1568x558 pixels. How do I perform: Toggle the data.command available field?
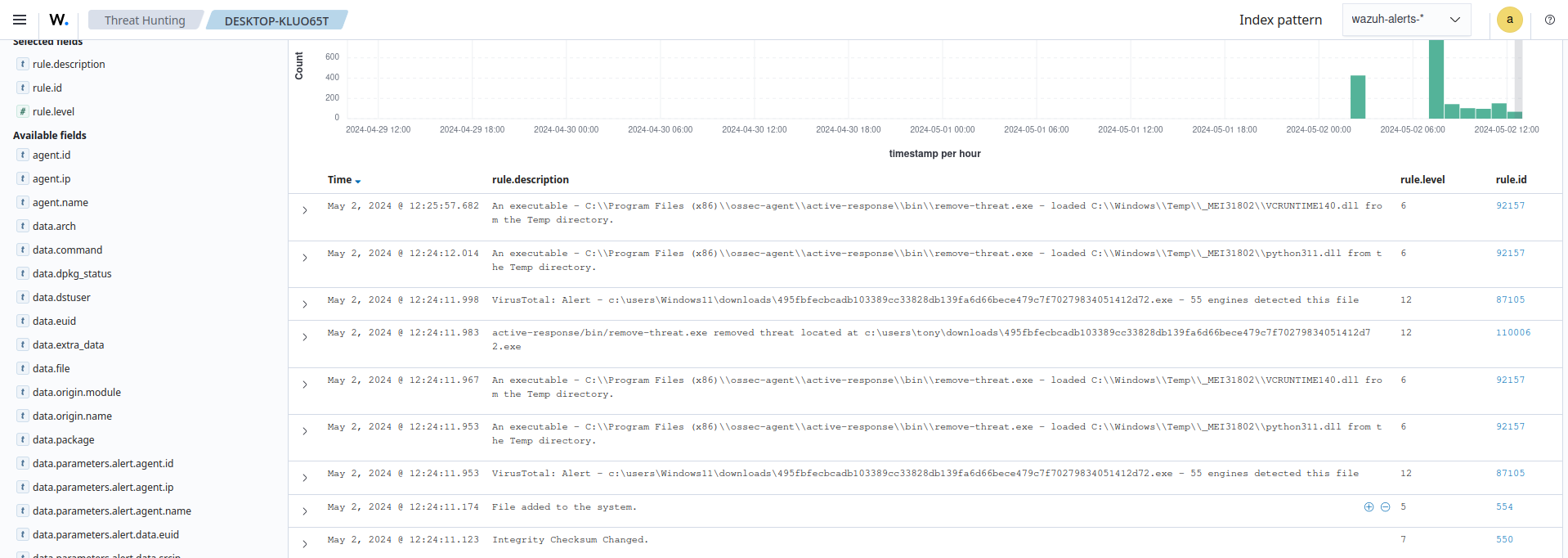coord(67,250)
